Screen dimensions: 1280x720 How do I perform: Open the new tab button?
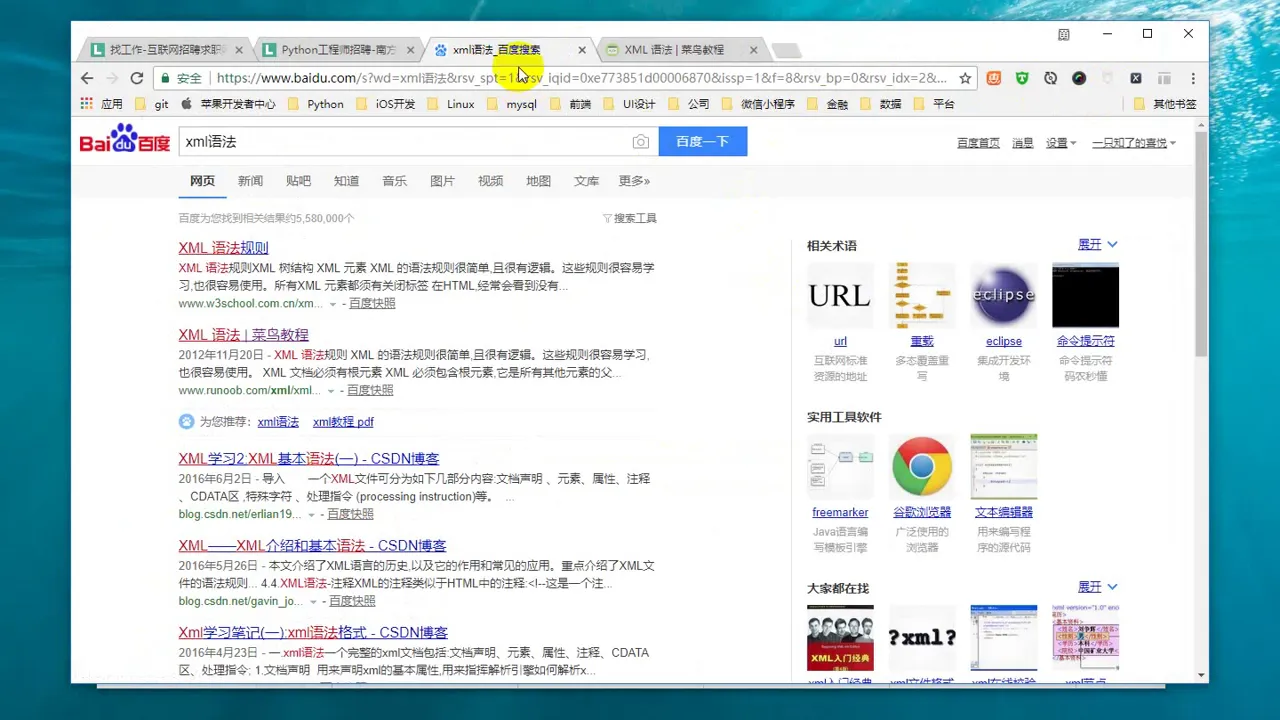787,49
